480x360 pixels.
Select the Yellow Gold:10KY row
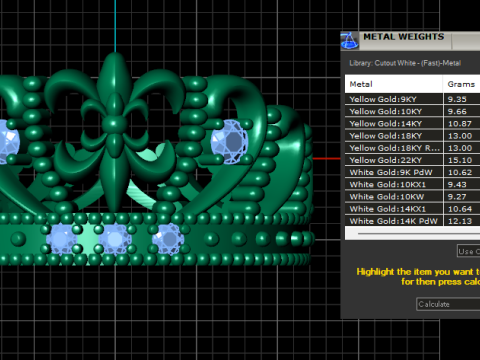click(412, 111)
